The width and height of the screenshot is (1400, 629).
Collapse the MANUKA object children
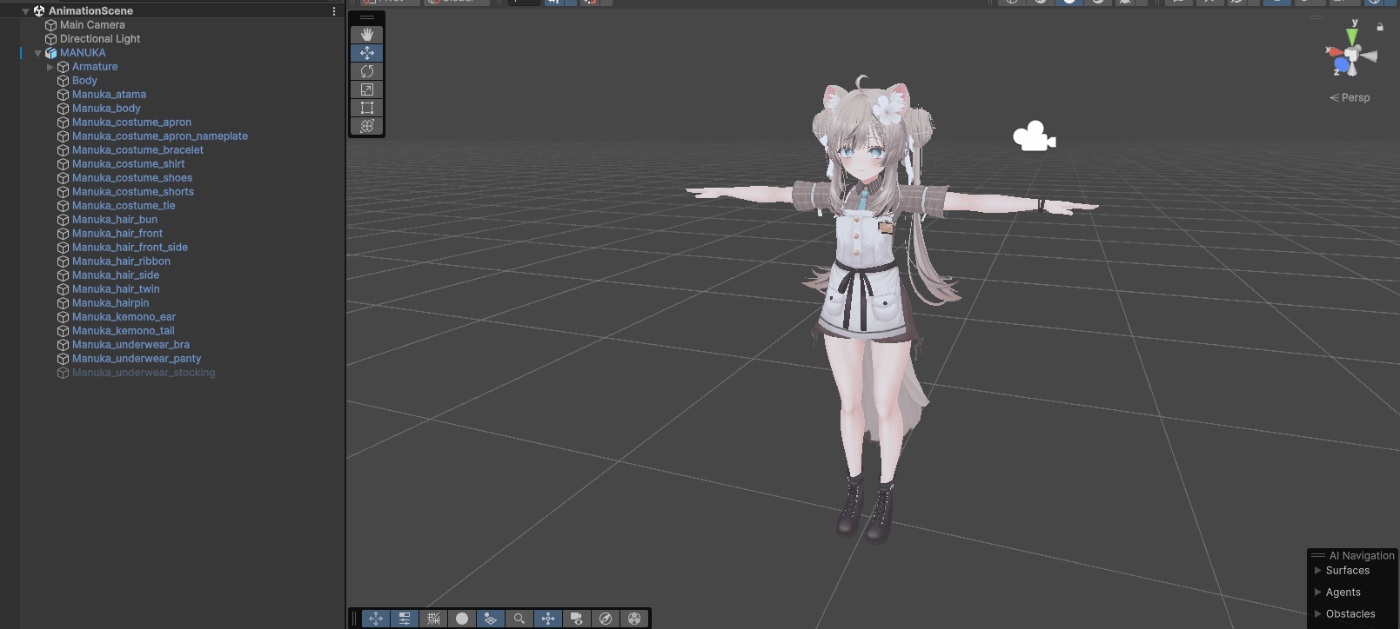click(38, 53)
